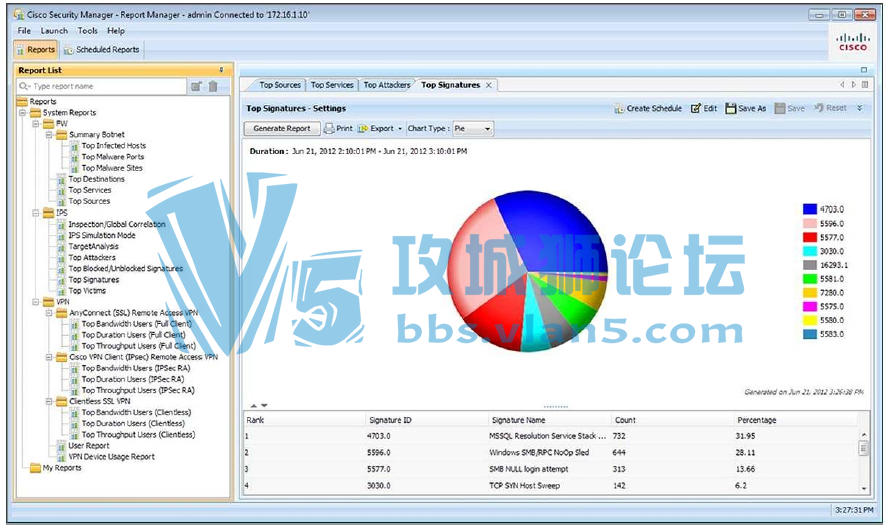This screenshot has width=891, height=529.
Task: Open TargetAnalysis report
Action: point(94,247)
